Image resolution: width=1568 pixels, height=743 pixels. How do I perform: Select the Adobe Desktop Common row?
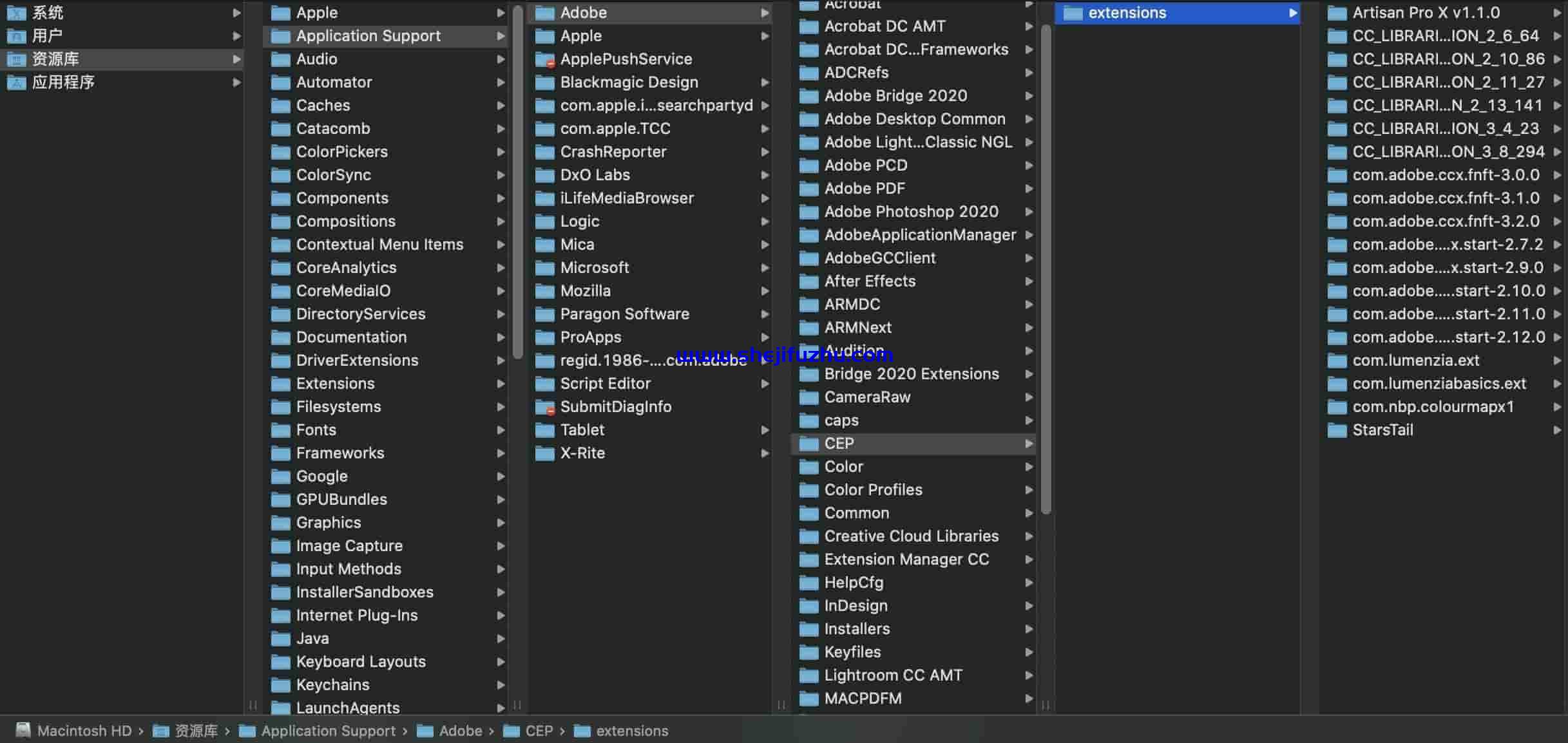[x=914, y=119]
